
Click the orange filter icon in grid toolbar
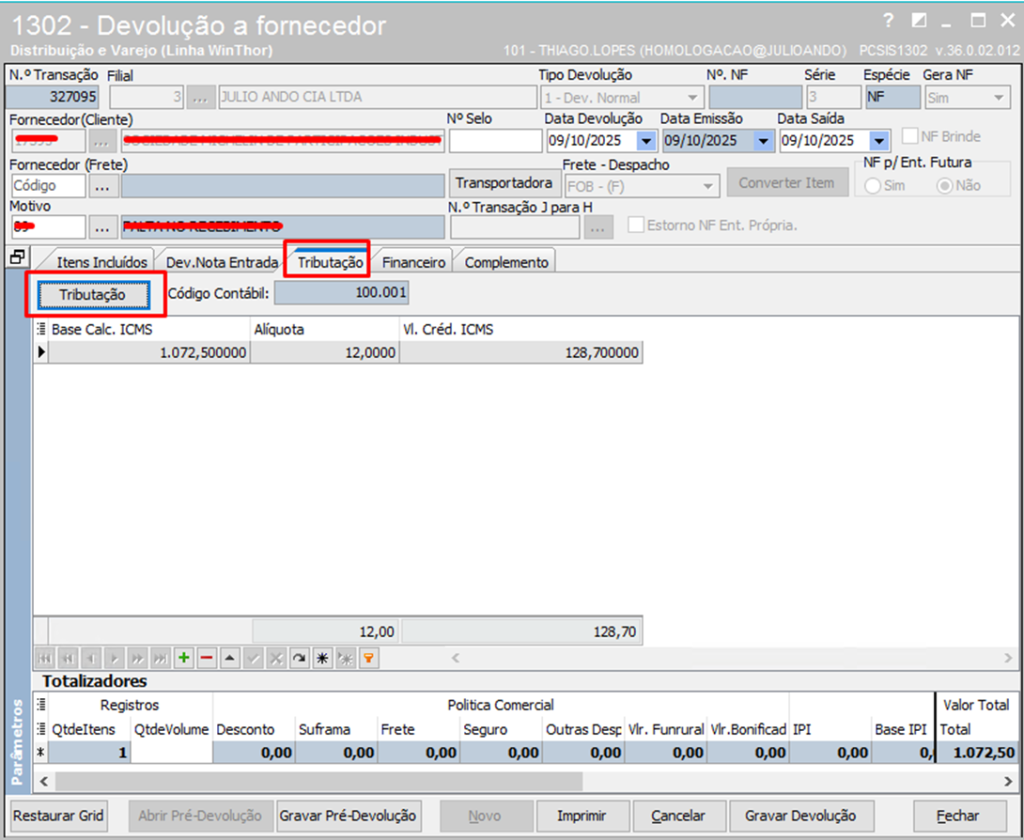368,658
